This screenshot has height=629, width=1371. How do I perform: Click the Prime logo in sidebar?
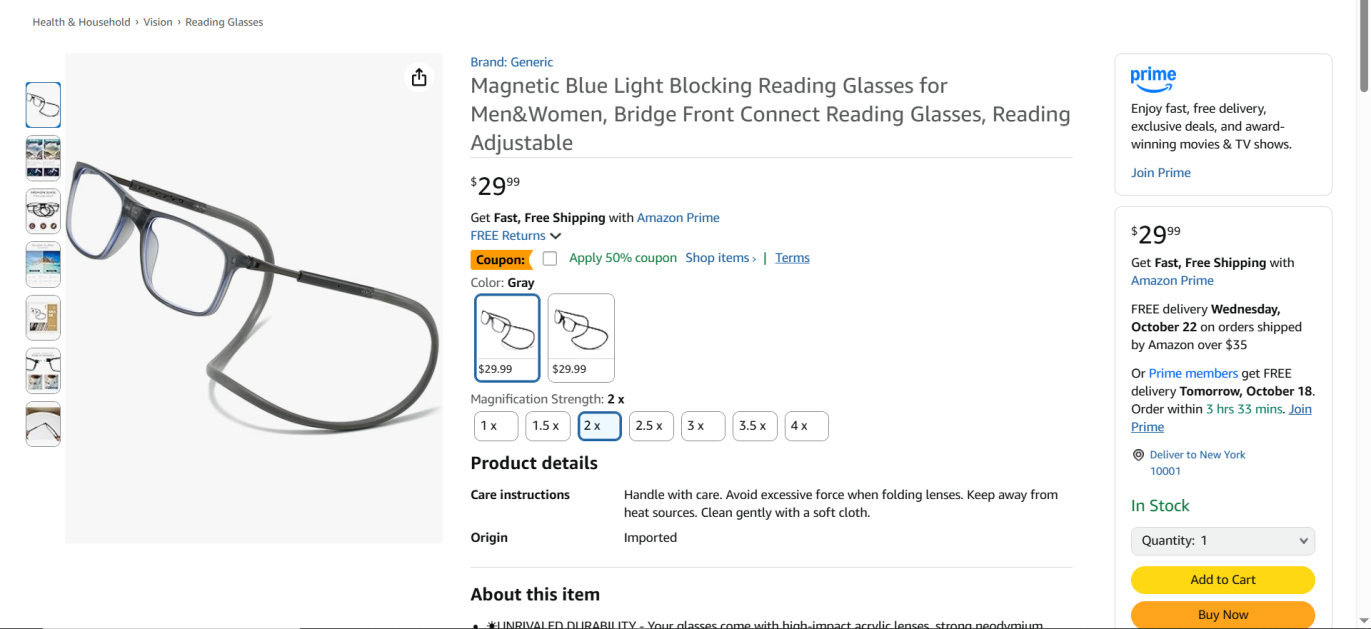pyautogui.click(x=1153, y=78)
